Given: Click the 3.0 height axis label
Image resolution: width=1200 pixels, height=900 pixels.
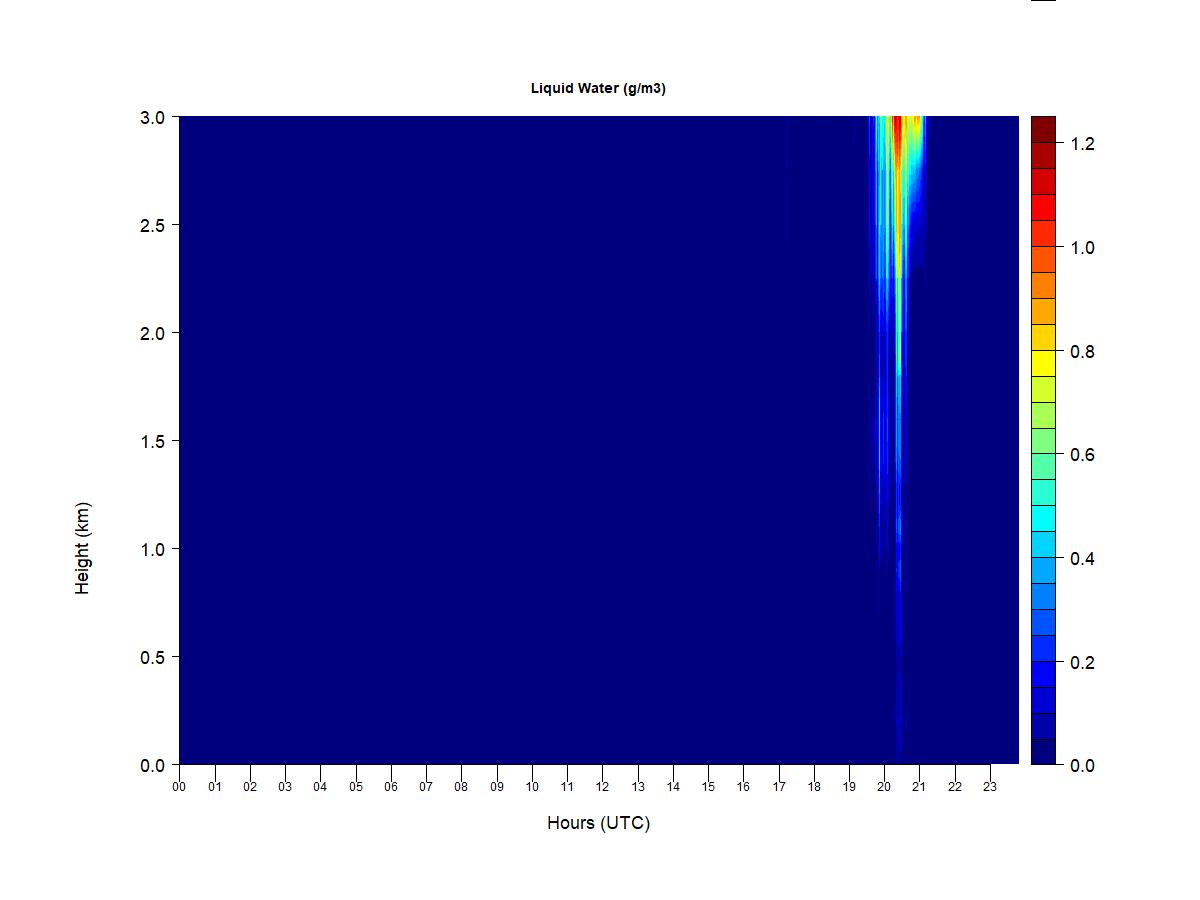Looking at the screenshot, I should (x=153, y=117).
